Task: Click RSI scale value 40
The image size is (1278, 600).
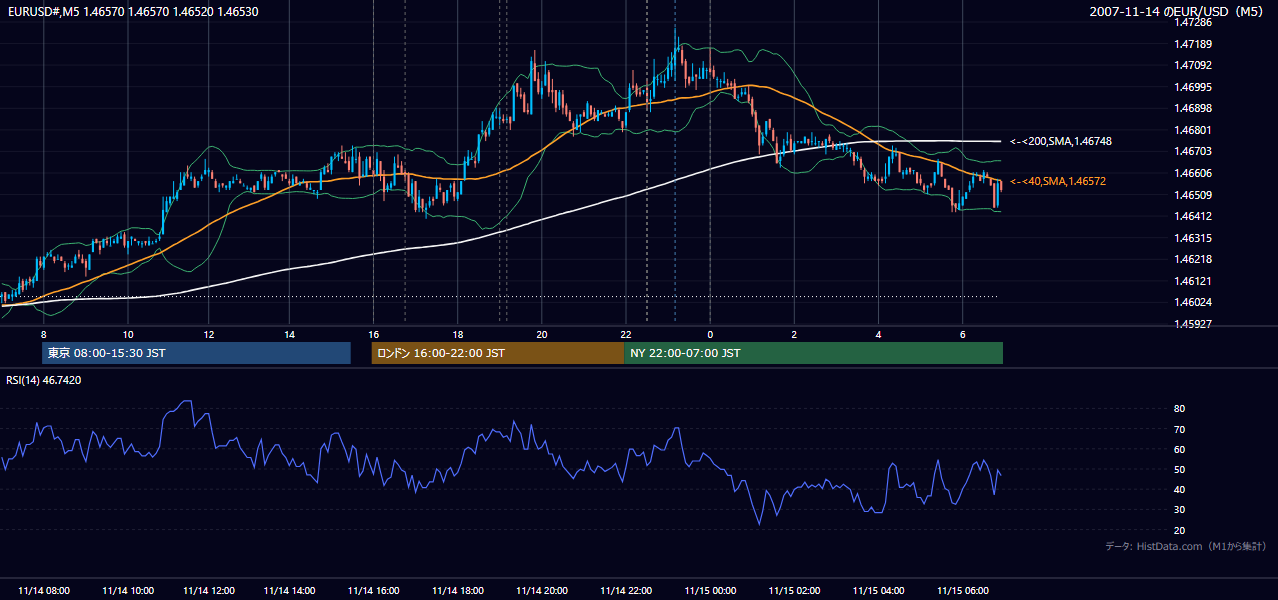Action: click(1180, 489)
